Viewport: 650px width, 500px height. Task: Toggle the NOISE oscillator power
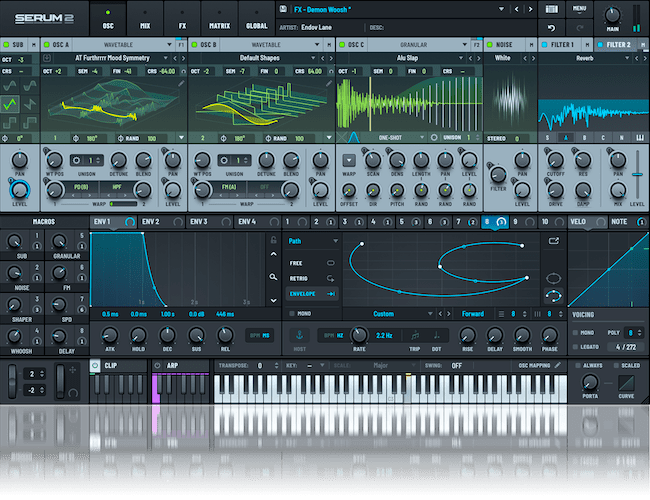point(490,44)
